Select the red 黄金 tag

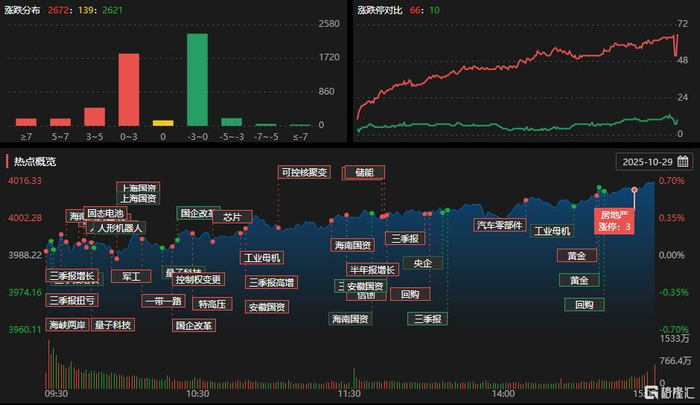[x=577, y=255]
